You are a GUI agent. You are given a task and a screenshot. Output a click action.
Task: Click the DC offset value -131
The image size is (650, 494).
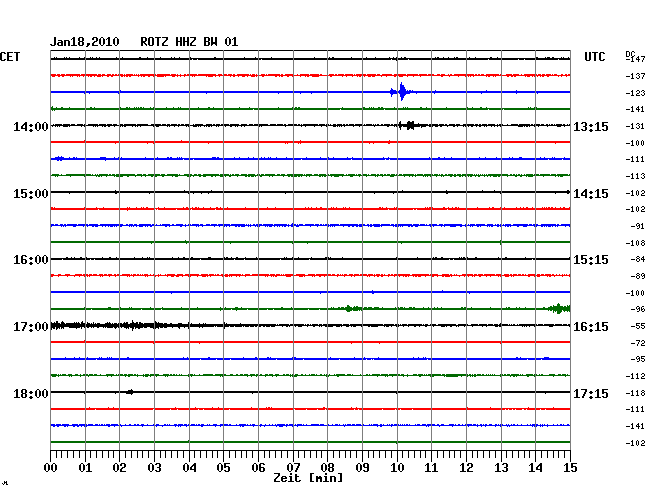(x=636, y=126)
